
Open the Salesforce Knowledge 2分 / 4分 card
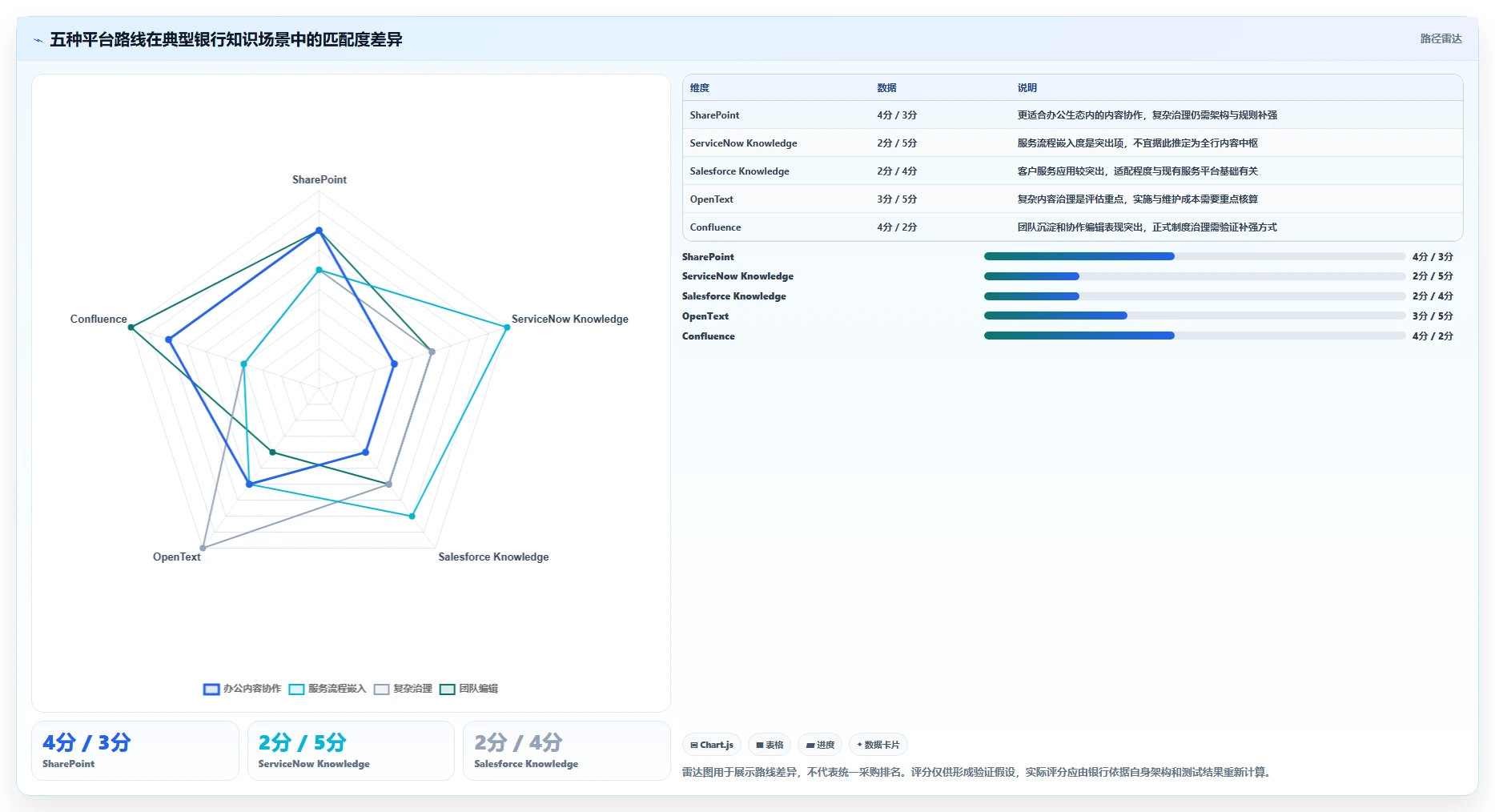pos(567,750)
